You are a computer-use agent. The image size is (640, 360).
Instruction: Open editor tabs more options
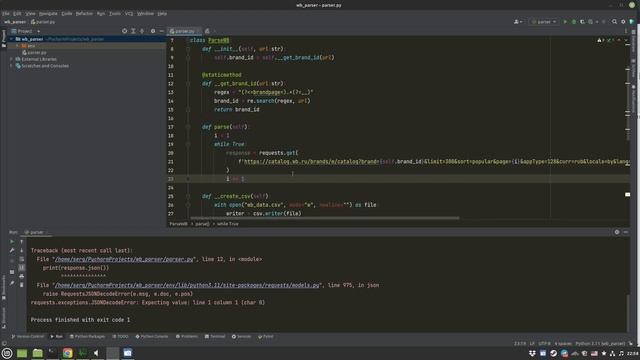click(x=626, y=31)
